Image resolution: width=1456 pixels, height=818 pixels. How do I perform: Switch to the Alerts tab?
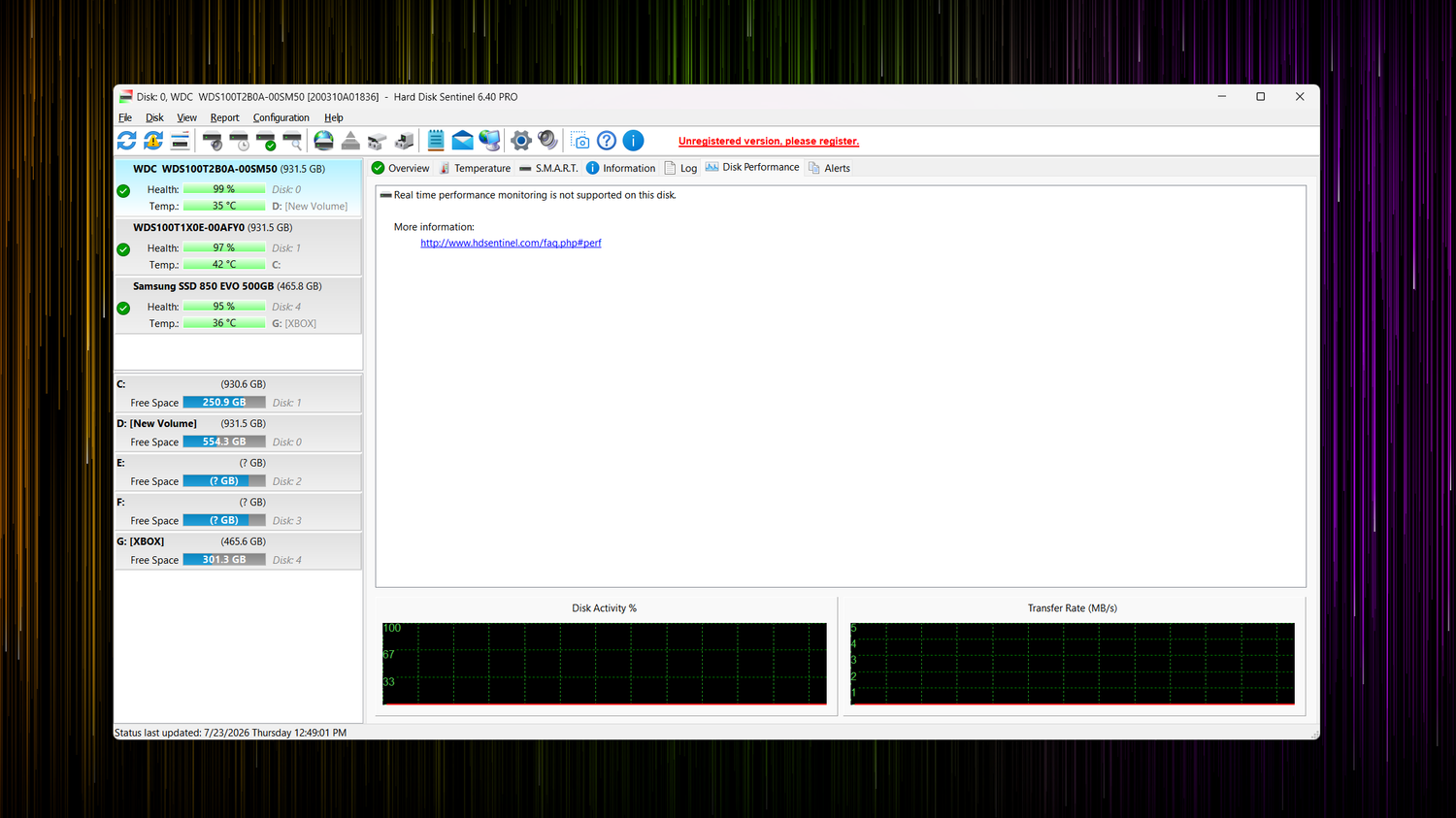pos(829,168)
